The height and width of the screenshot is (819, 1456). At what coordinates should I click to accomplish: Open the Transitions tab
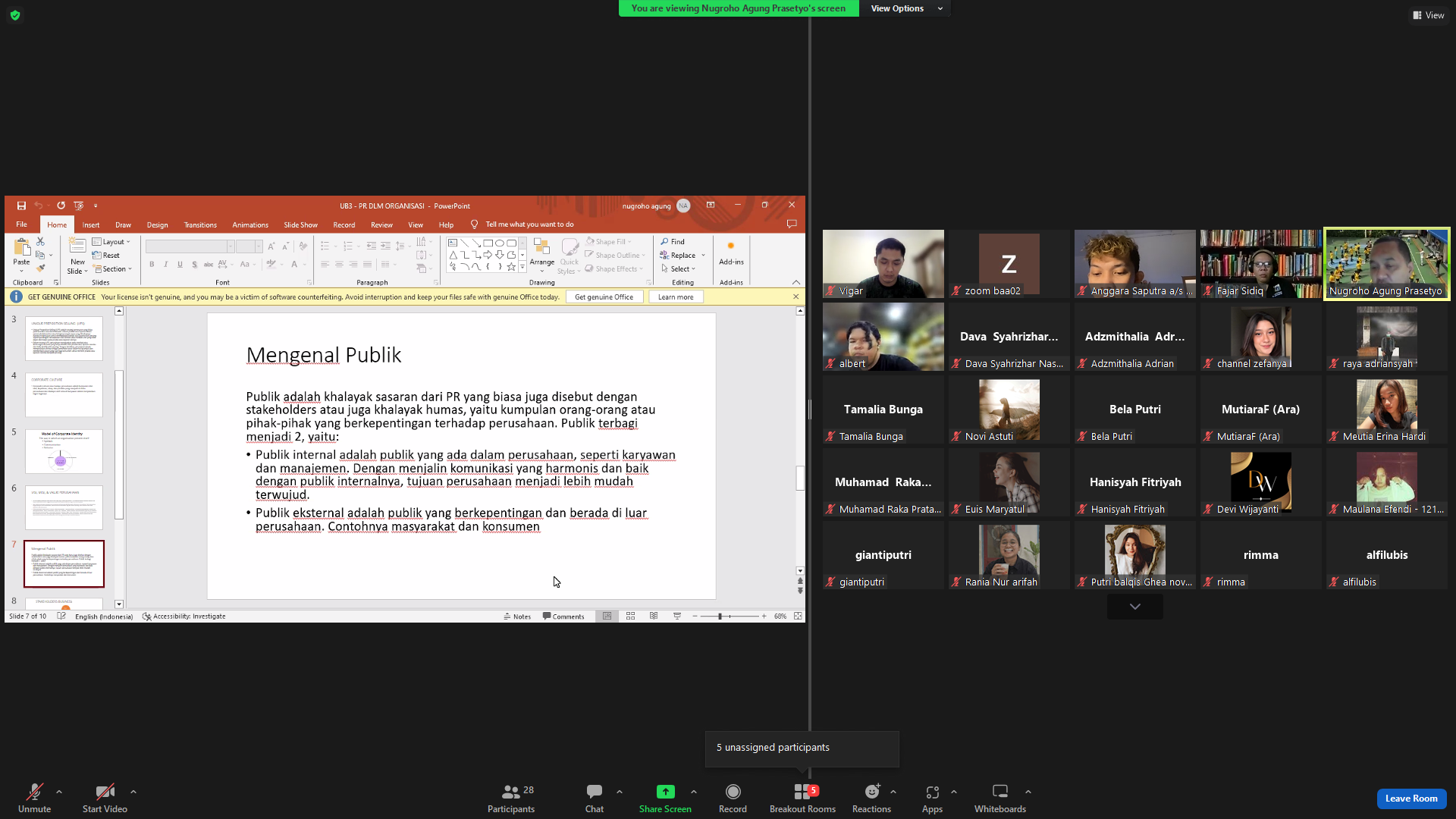click(200, 224)
